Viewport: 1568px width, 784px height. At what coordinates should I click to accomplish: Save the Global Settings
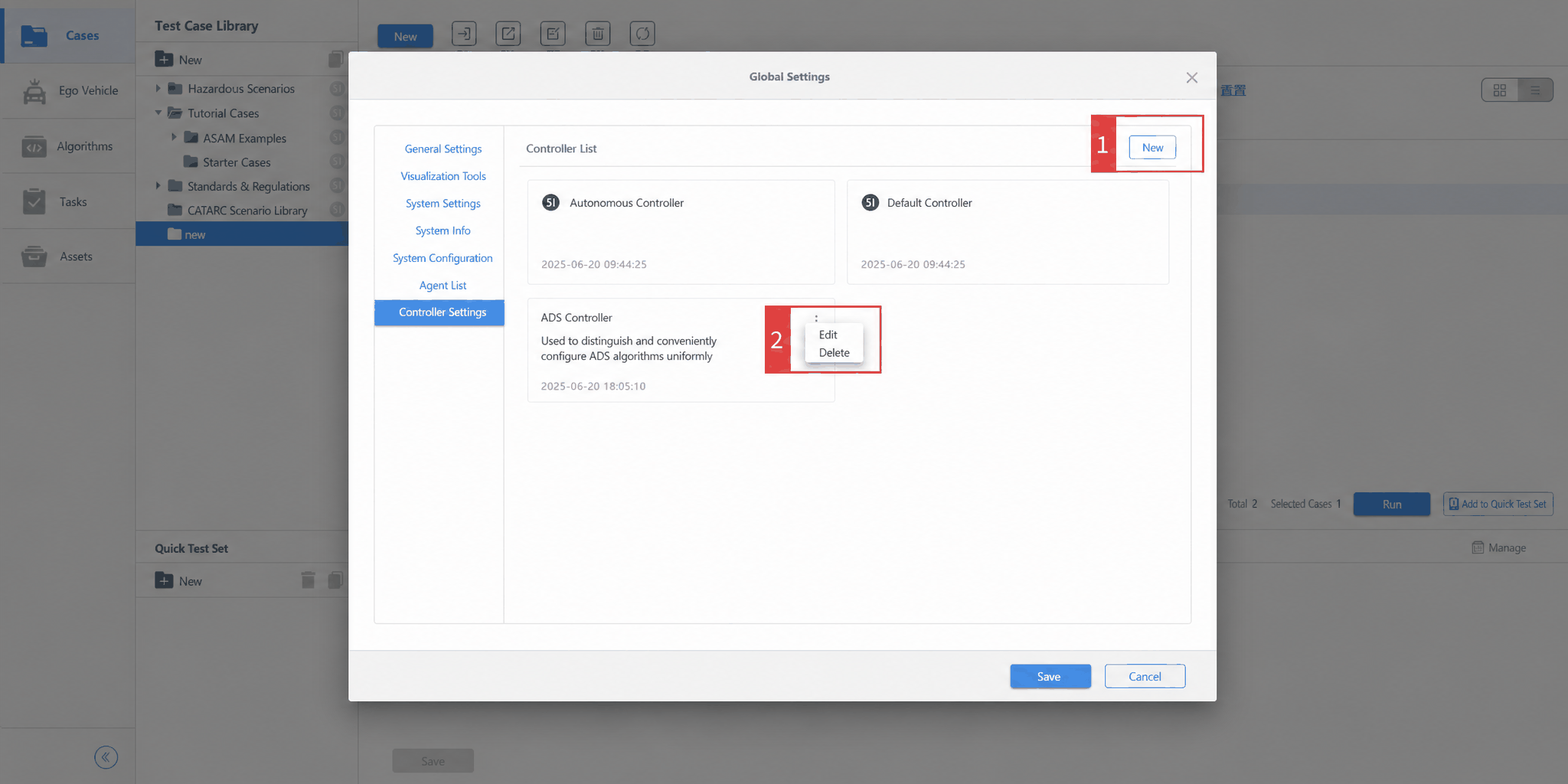coord(1050,676)
